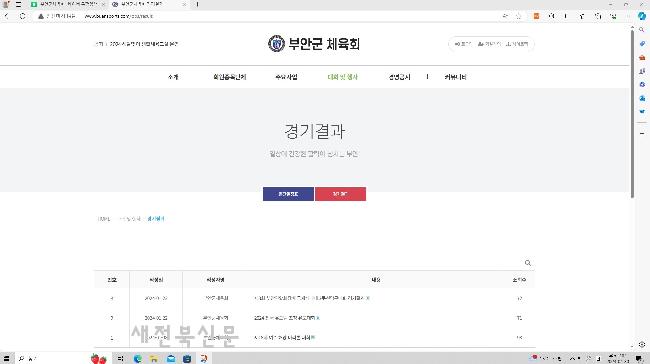Open the fifth main navigation menu item
650x364 pixels.
(x=400, y=77)
